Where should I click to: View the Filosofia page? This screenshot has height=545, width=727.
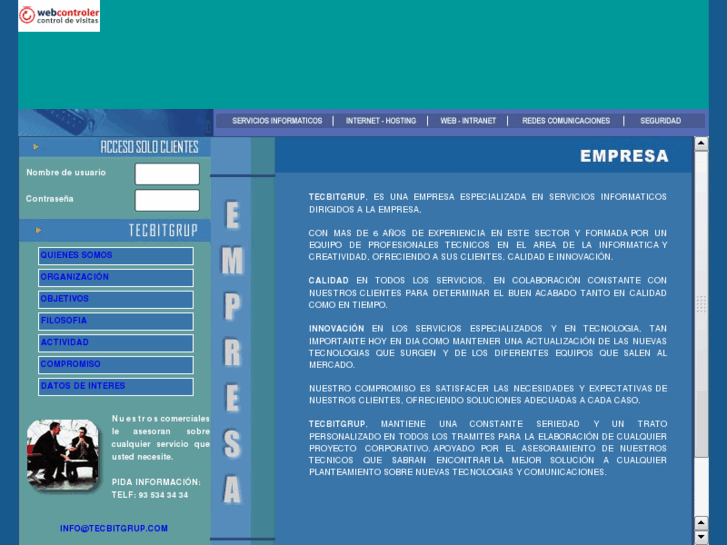[x=116, y=321]
